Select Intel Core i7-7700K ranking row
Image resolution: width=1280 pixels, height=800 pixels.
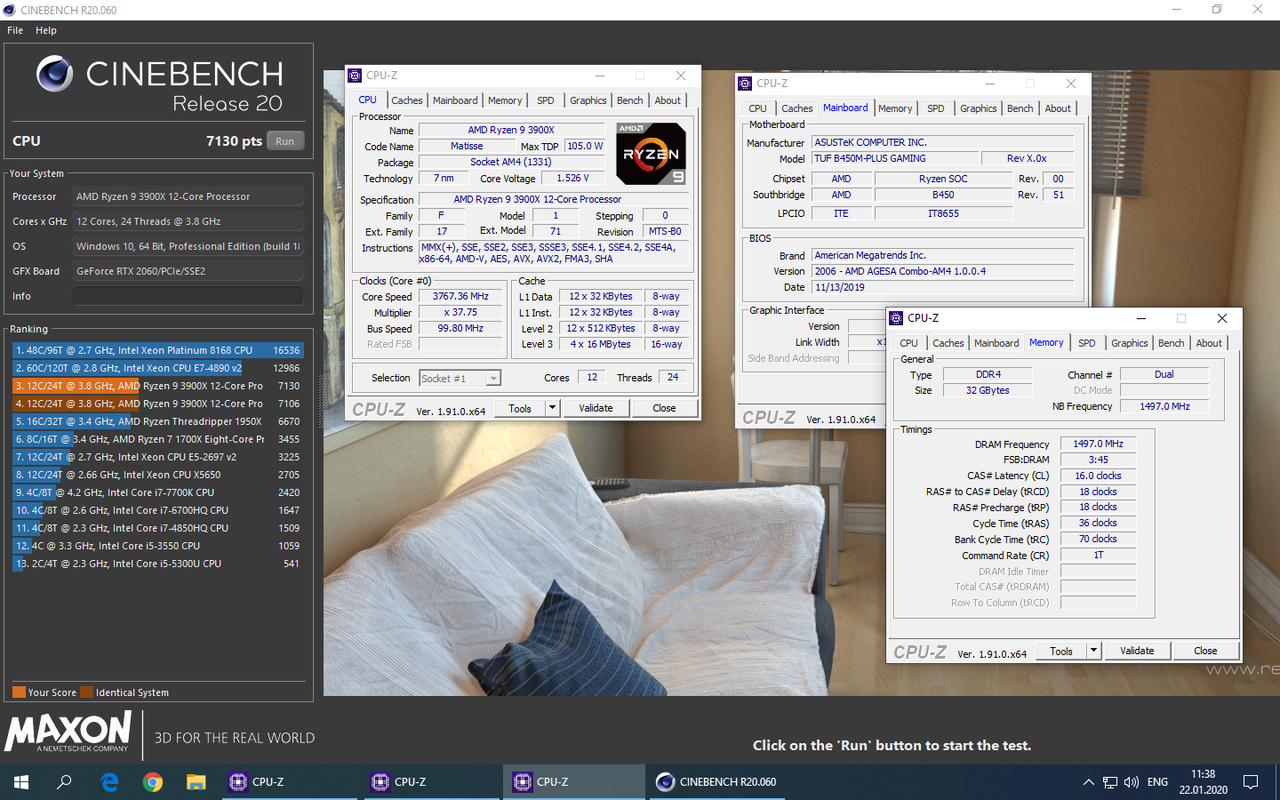point(158,492)
